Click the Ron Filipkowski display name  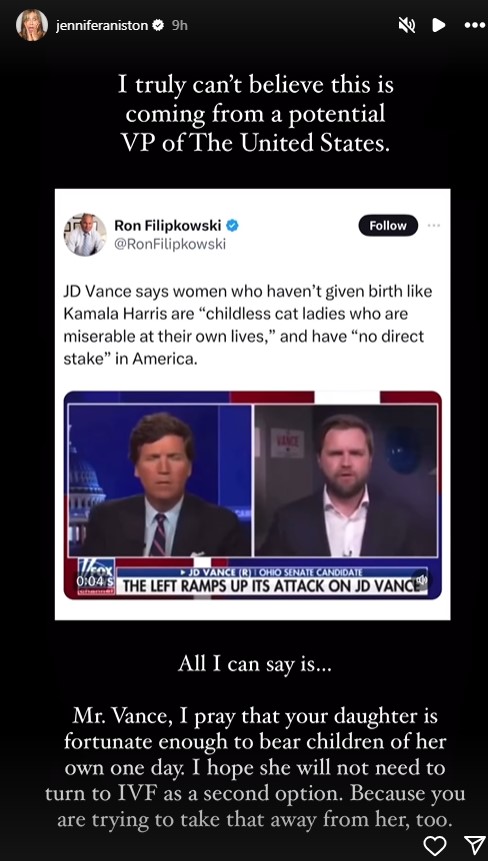[167, 225]
